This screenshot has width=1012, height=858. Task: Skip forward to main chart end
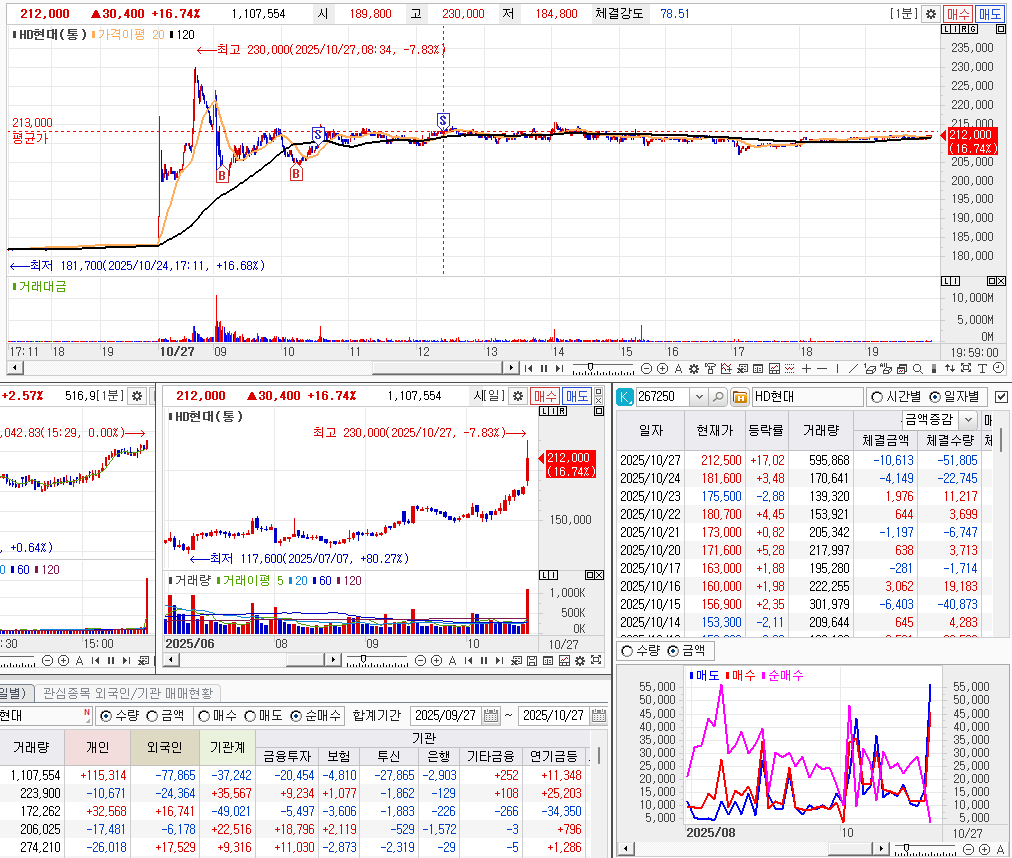(559, 369)
